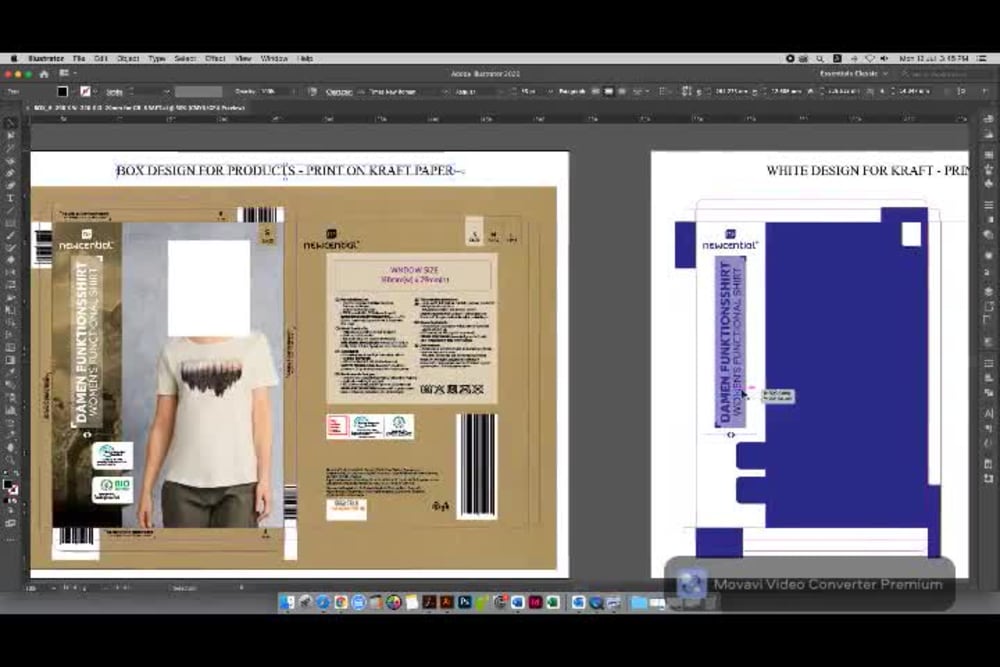Image resolution: width=1000 pixels, height=667 pixels.
Task: Open the zoom level dropdown in status bar
Action: point(54,588)
